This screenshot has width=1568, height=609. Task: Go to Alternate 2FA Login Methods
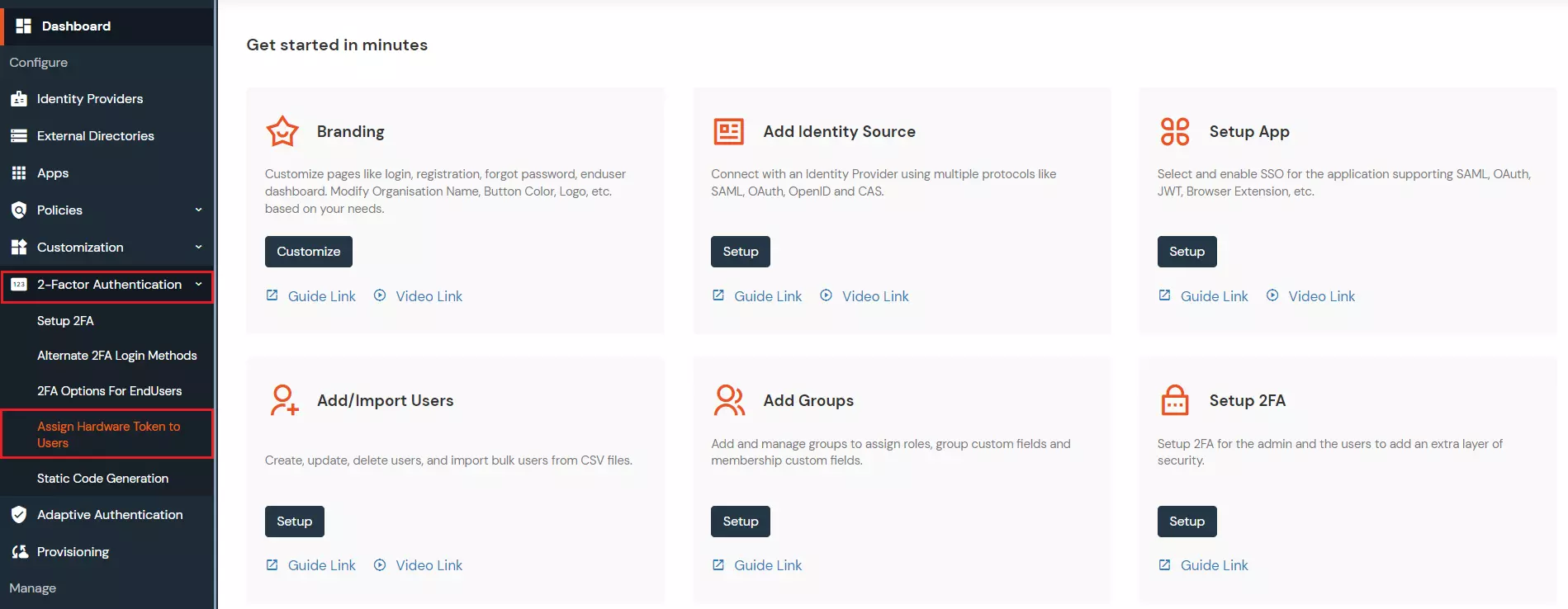pos(116,356)
